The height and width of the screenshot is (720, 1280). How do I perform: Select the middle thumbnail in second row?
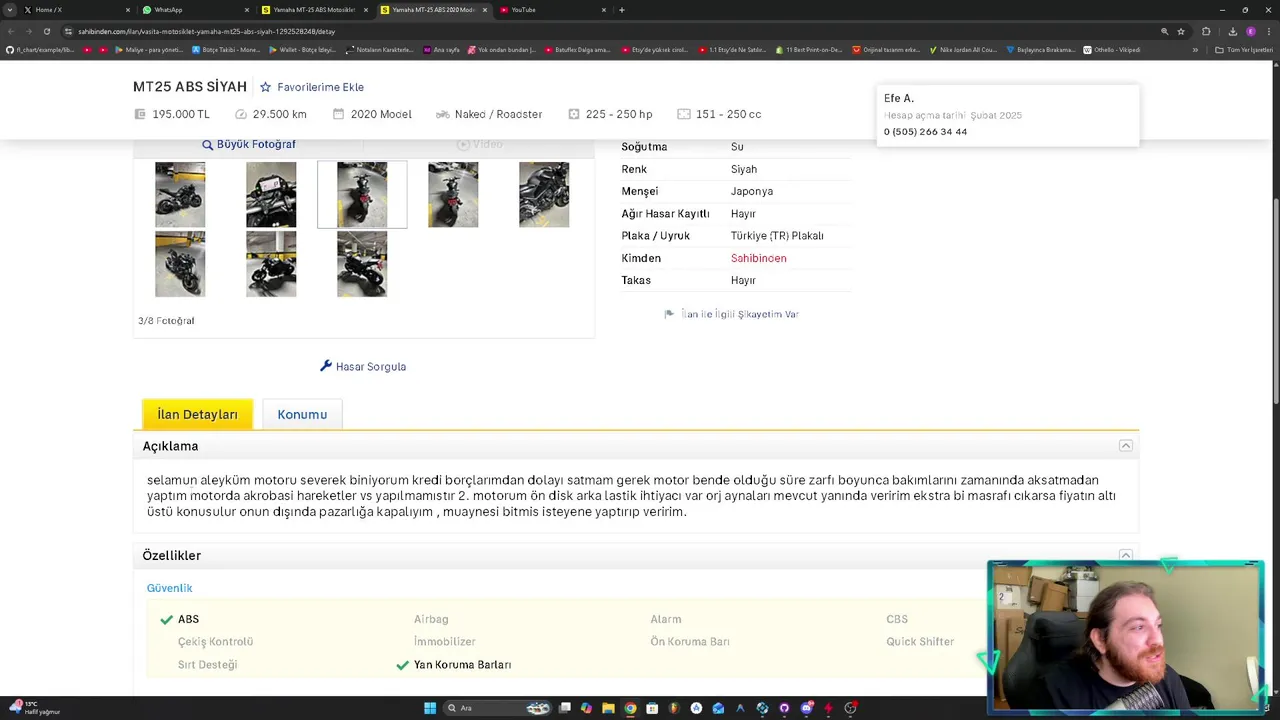[271, 264]
